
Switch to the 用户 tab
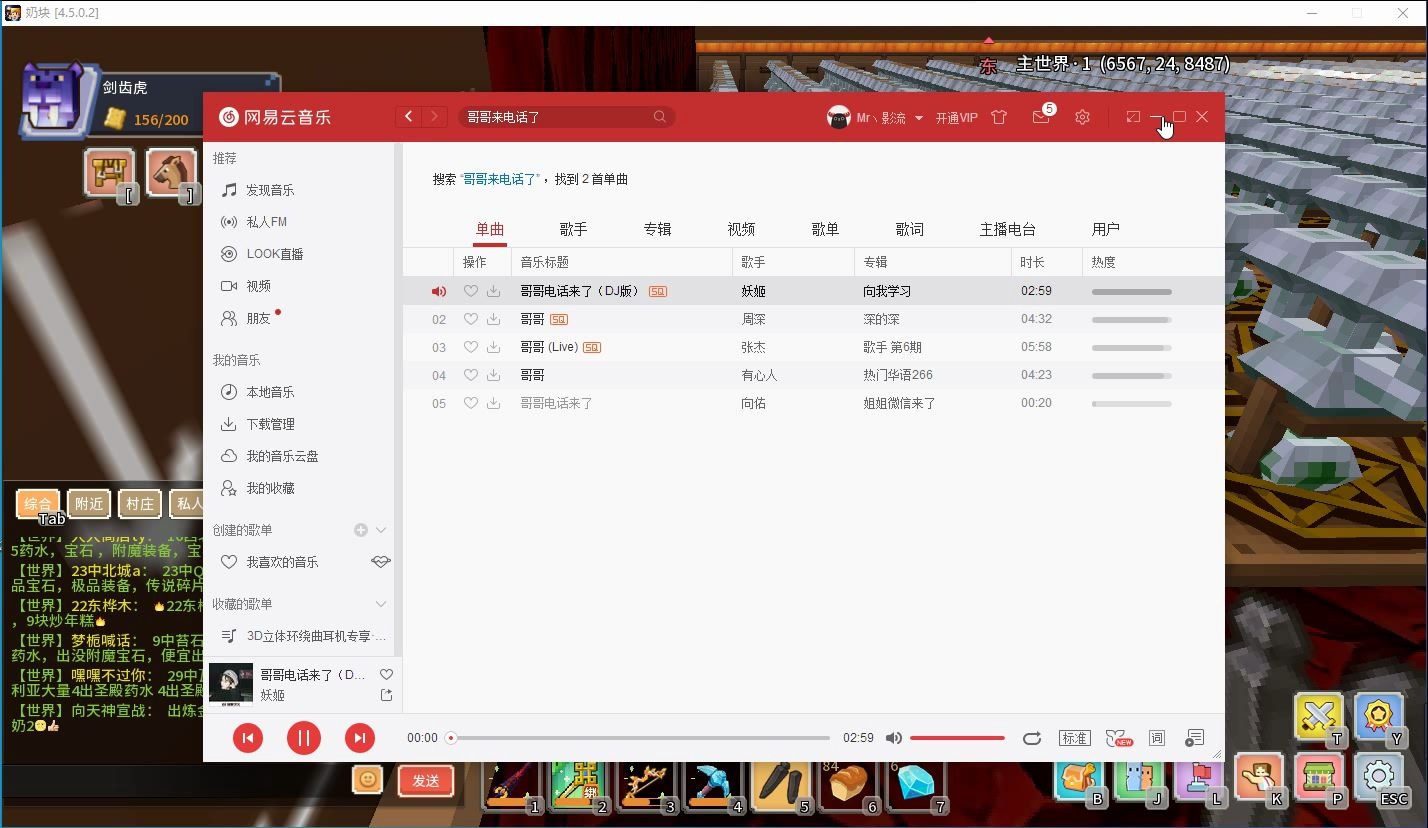(1105, 229)
